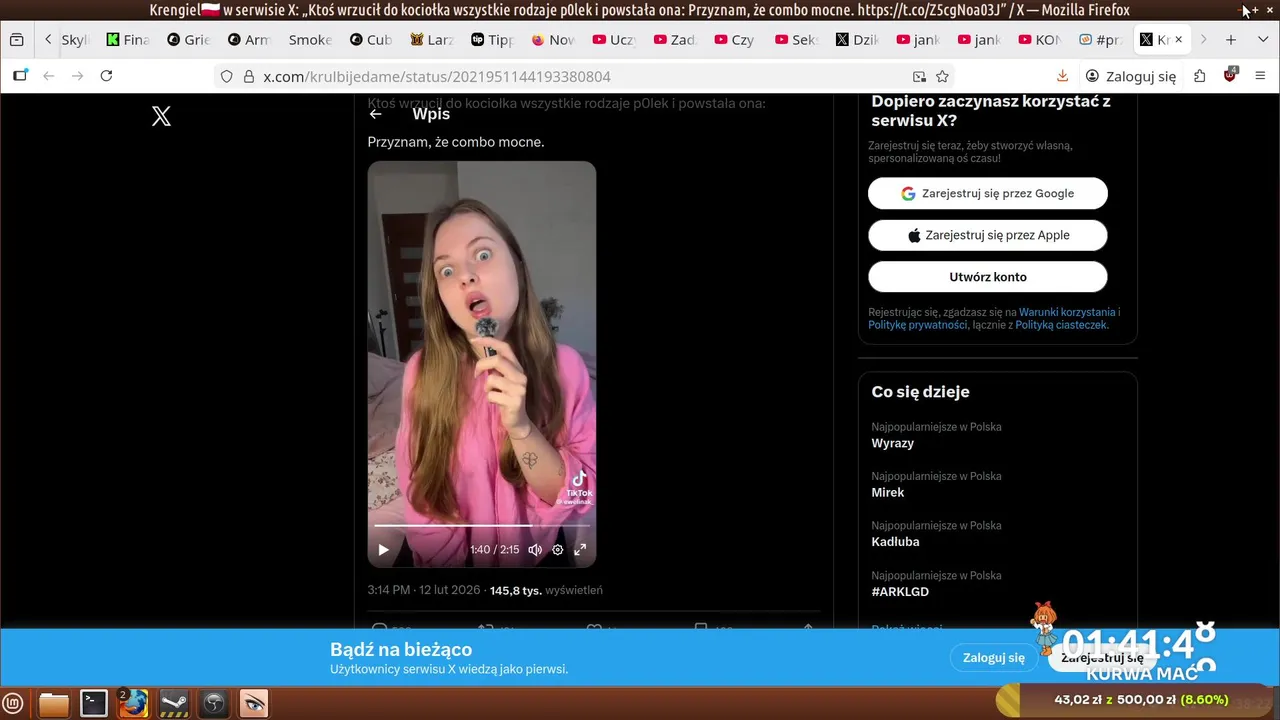Switch to the Larz tab

(x=432, y=40)
